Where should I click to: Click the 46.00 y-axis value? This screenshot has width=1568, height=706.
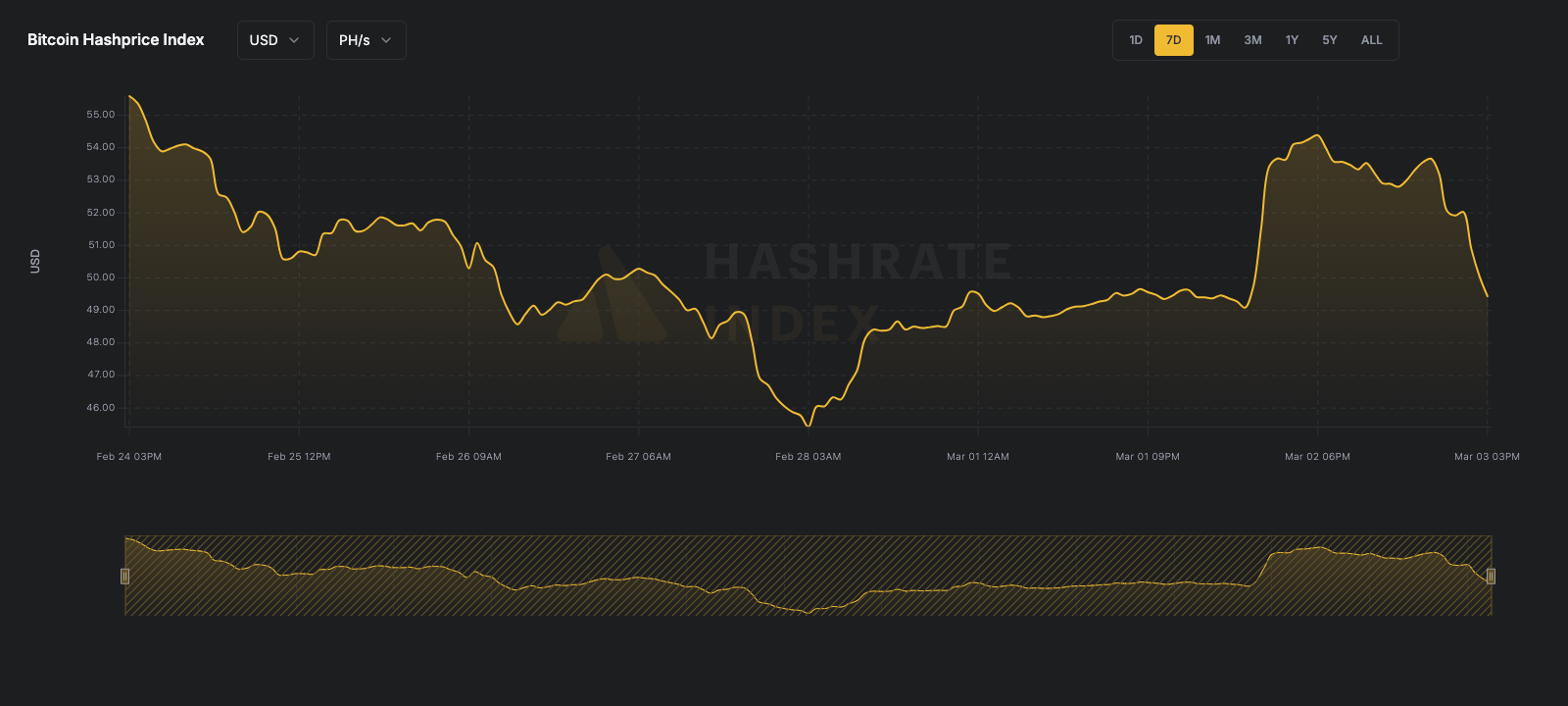(x=101, y=408)
